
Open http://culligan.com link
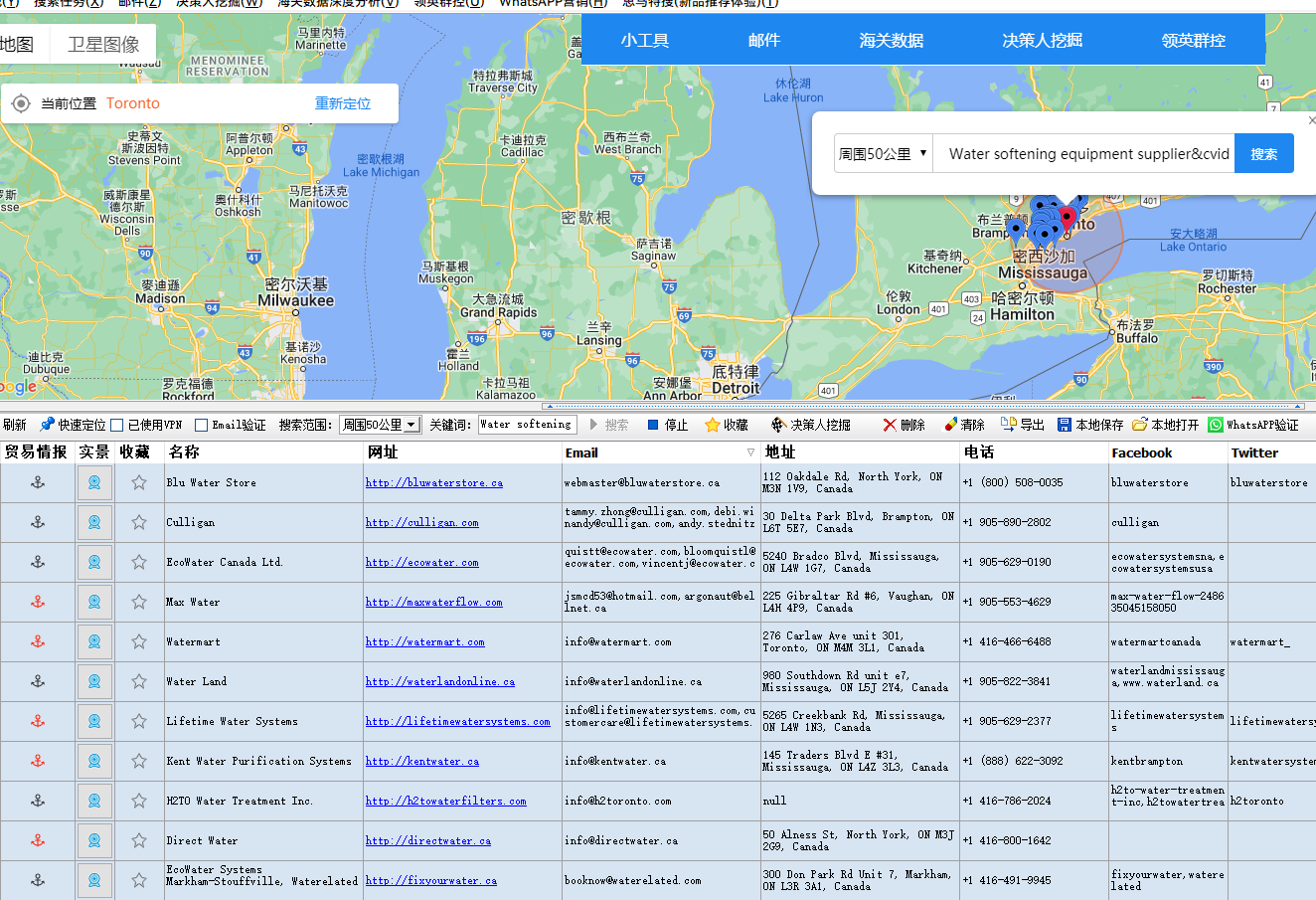[x=422, y=522]
